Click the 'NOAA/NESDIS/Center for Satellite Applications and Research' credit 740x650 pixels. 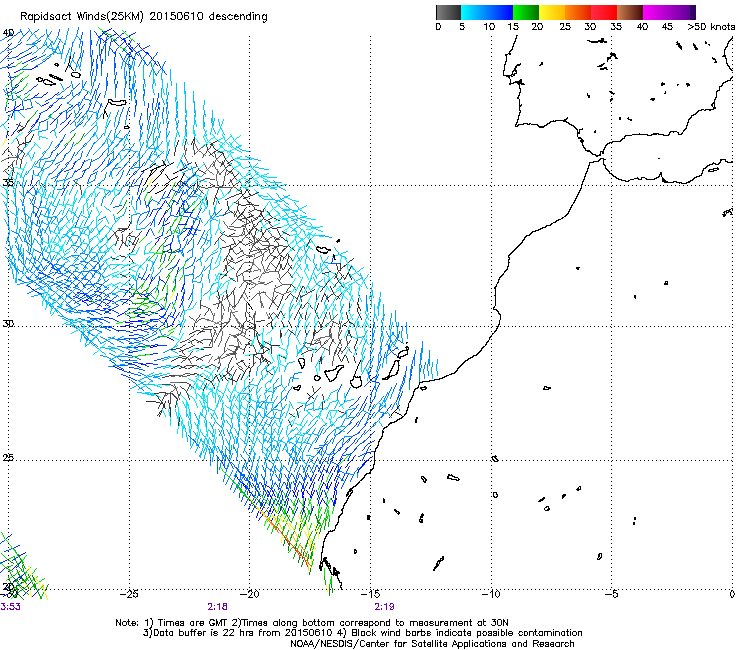[x=432, y=644]
